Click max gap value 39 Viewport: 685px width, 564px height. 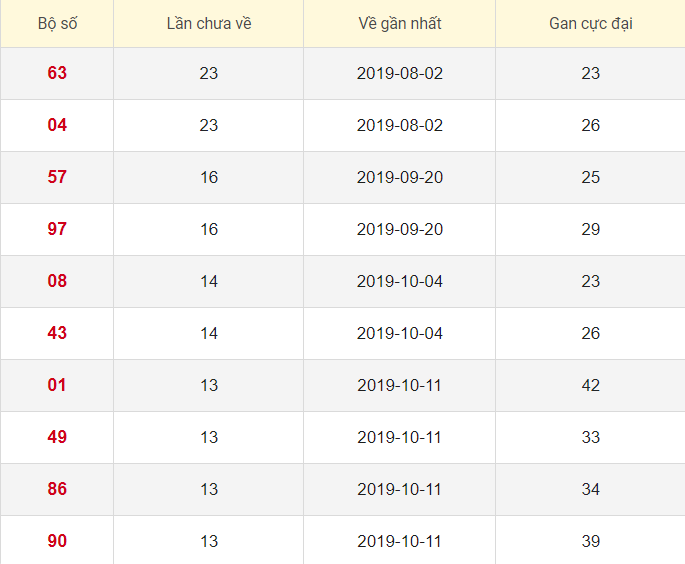(590, 541)
